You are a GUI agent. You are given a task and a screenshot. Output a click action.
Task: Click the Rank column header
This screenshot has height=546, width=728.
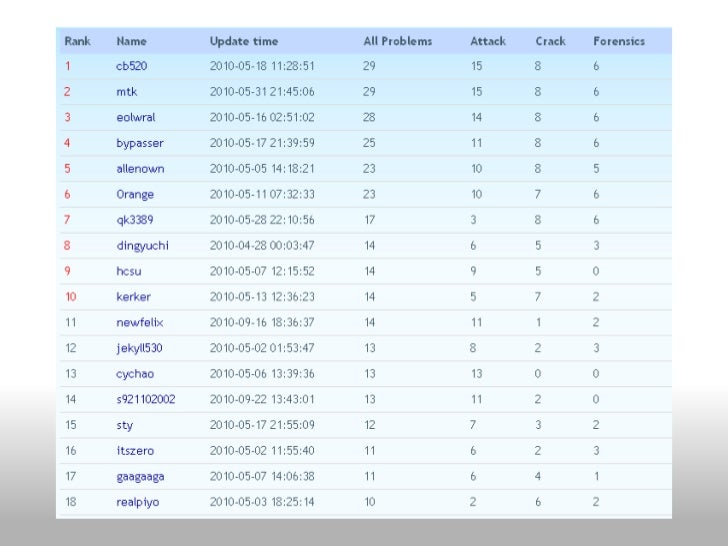pos(77,41)
